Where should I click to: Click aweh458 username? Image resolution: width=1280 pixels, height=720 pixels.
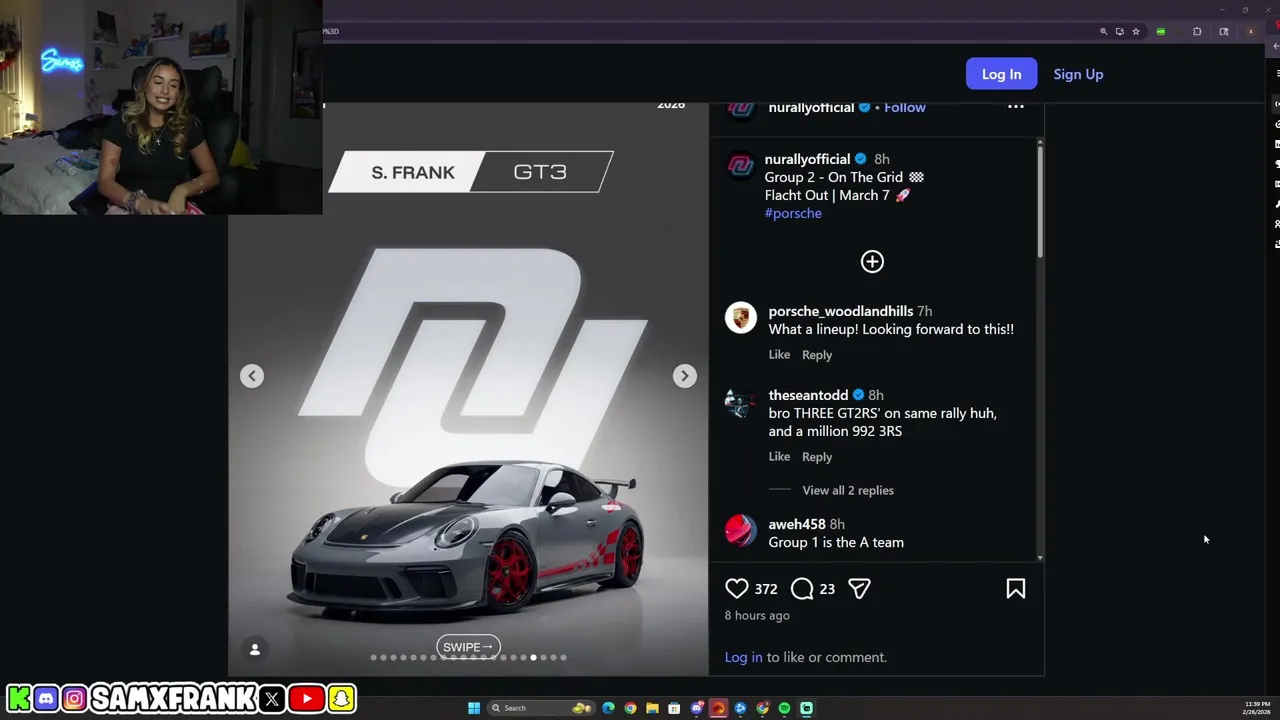(x=797, y=524)
